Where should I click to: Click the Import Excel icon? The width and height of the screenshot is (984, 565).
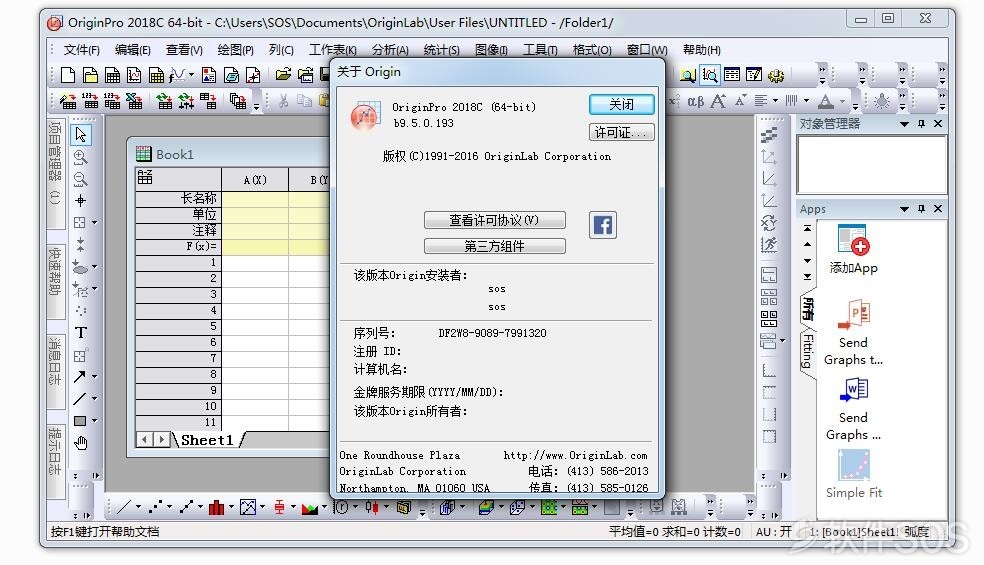pyautogui.click(x=134, y=100)
